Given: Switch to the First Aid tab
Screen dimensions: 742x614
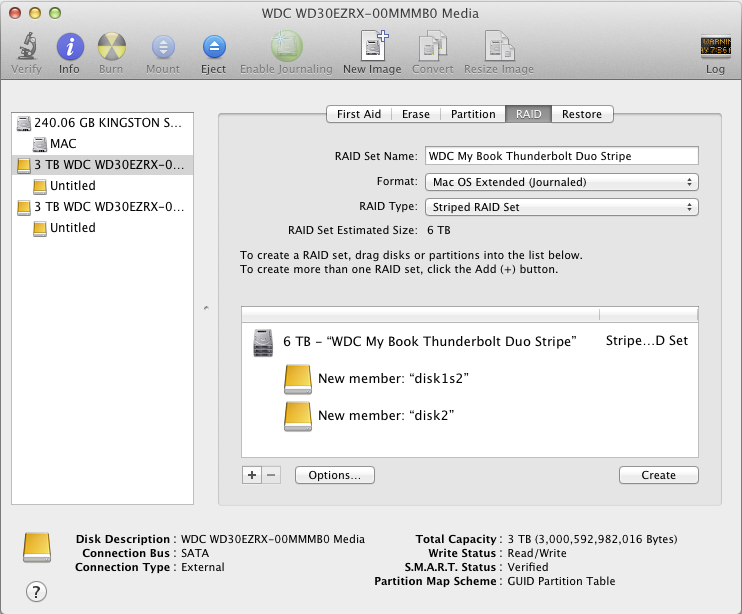Looking at the screenshot, I should point(359,114).
